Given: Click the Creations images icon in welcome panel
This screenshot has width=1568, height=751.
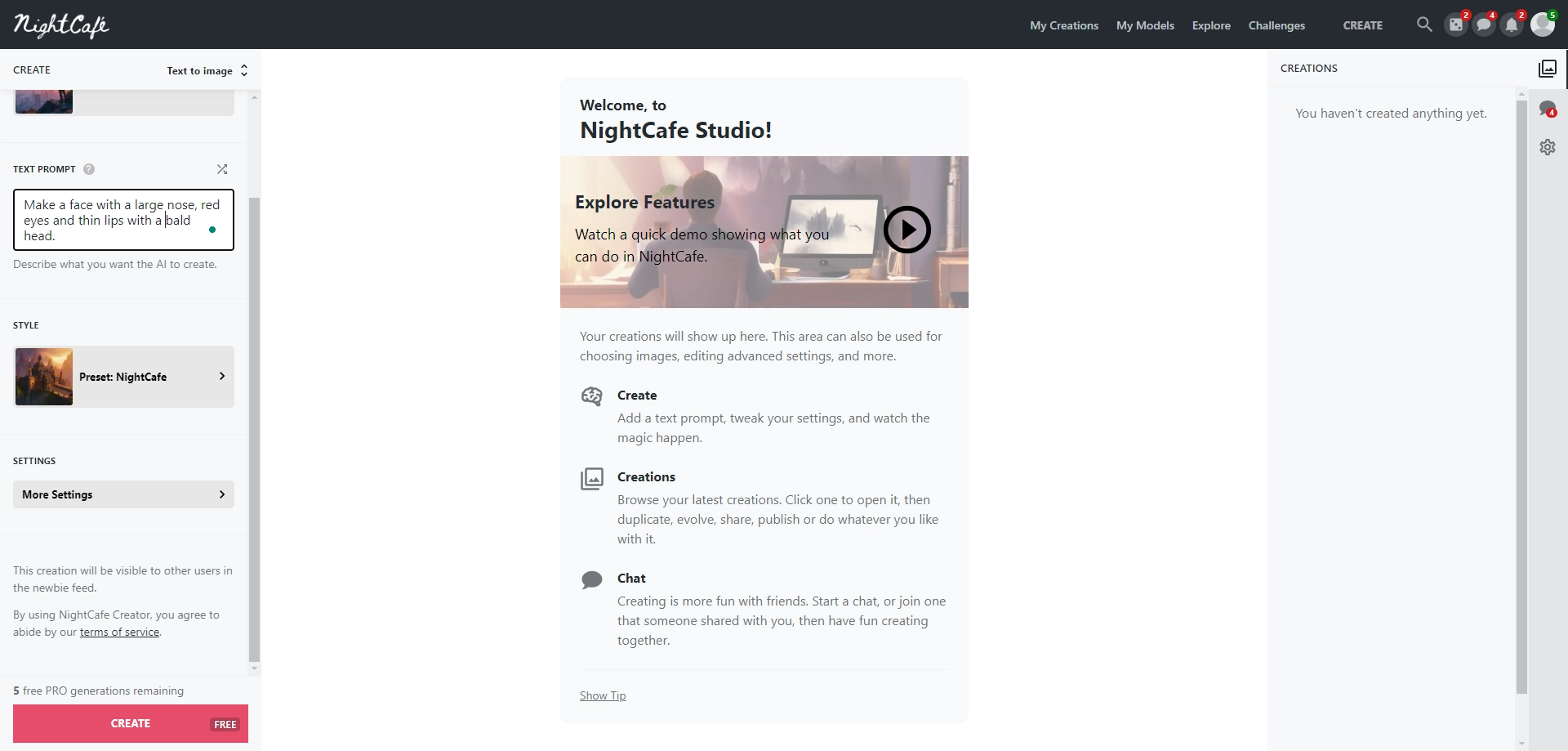Looking at the screenshot, I should [x=592, y=479].
